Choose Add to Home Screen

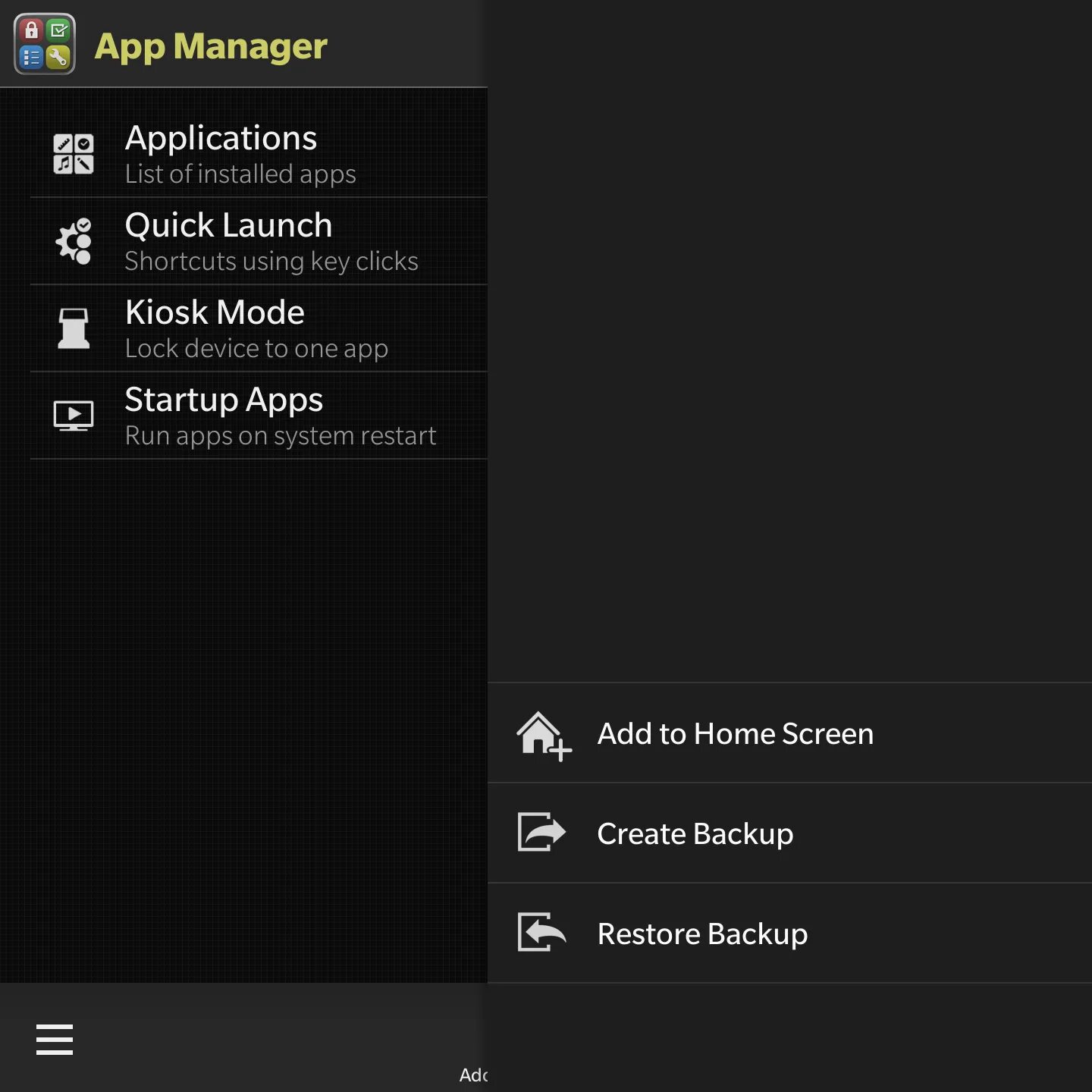tap(789, 733)
